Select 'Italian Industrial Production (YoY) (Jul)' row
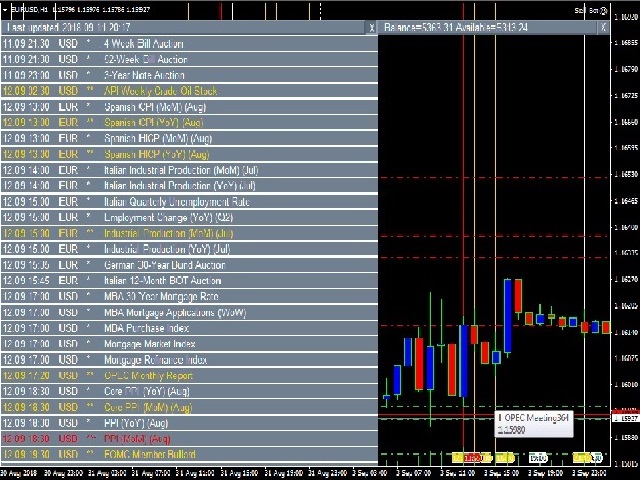The height and width of the screenshot is (480, 640). [189, 186]
